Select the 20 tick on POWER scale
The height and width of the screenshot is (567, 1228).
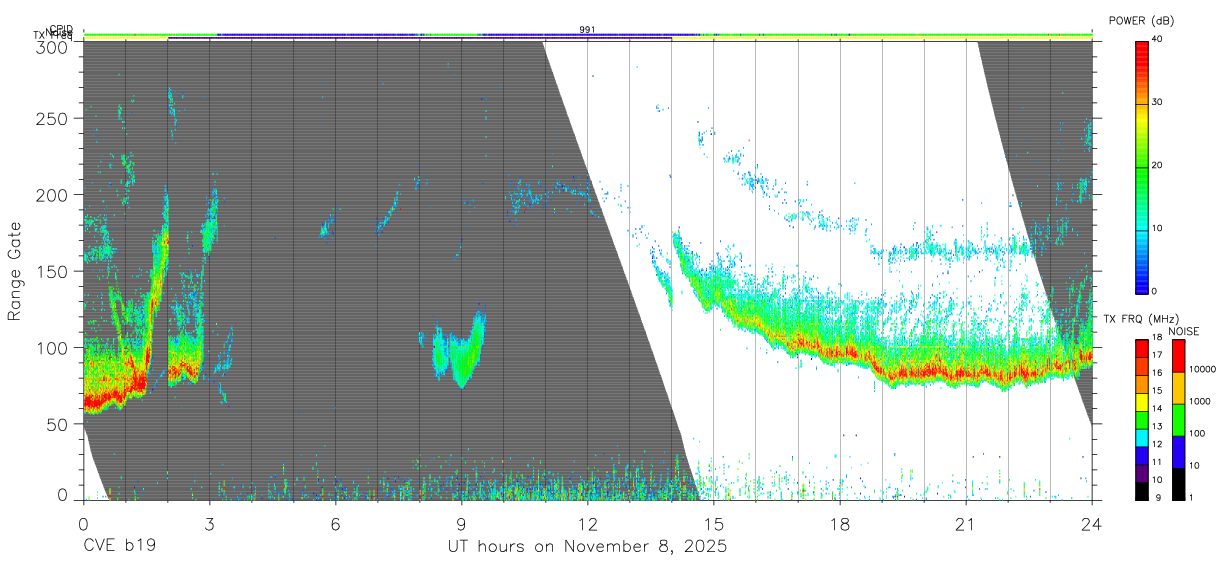tap(1159, 165)
